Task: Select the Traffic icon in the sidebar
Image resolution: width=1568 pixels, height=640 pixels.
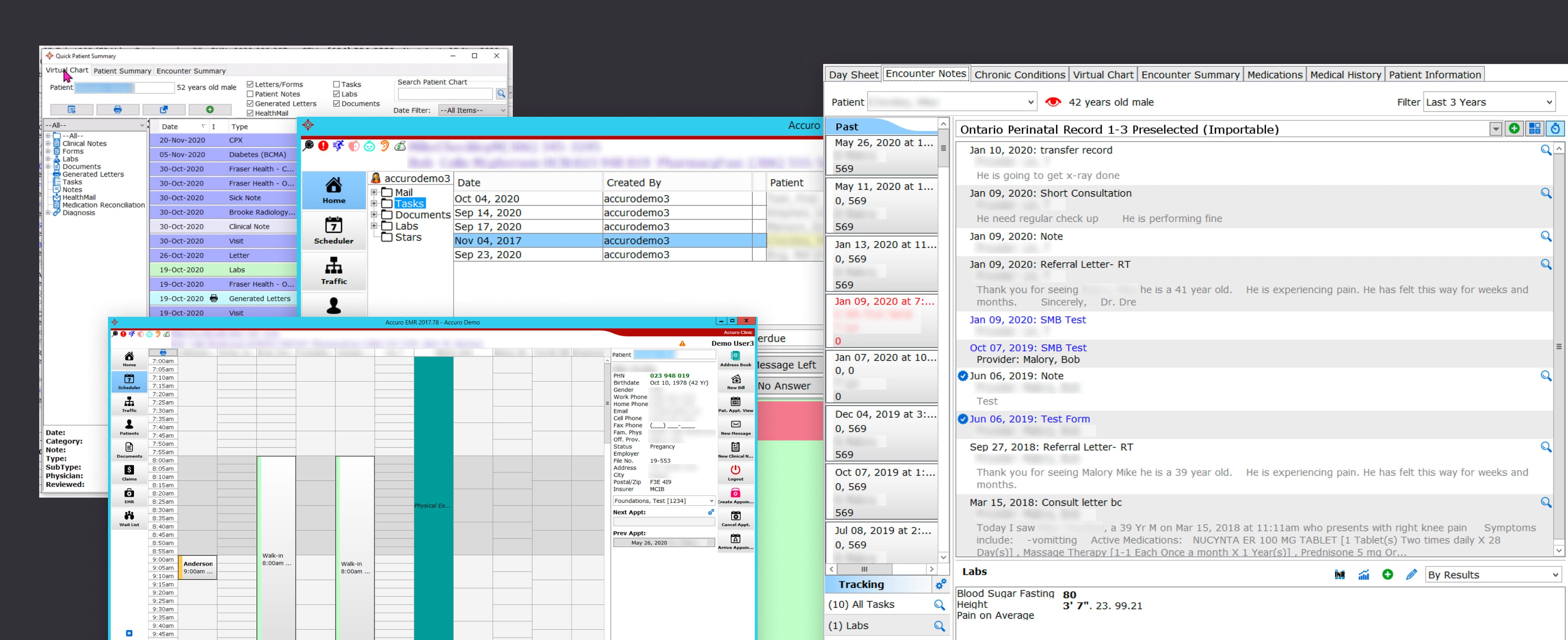Action: (x=334, y=270)
